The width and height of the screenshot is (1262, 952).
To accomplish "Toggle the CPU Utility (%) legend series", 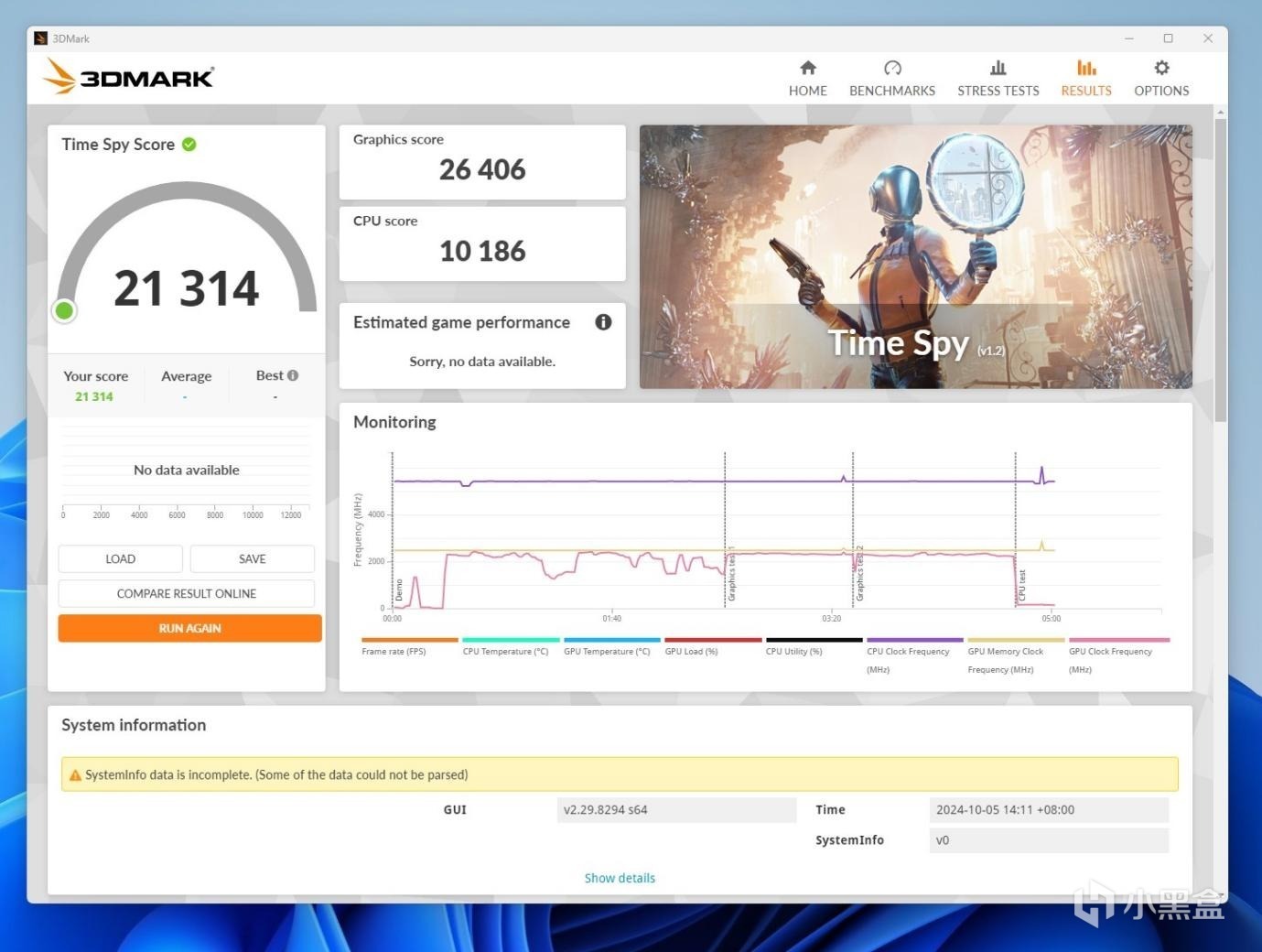I will click(814, 645).
